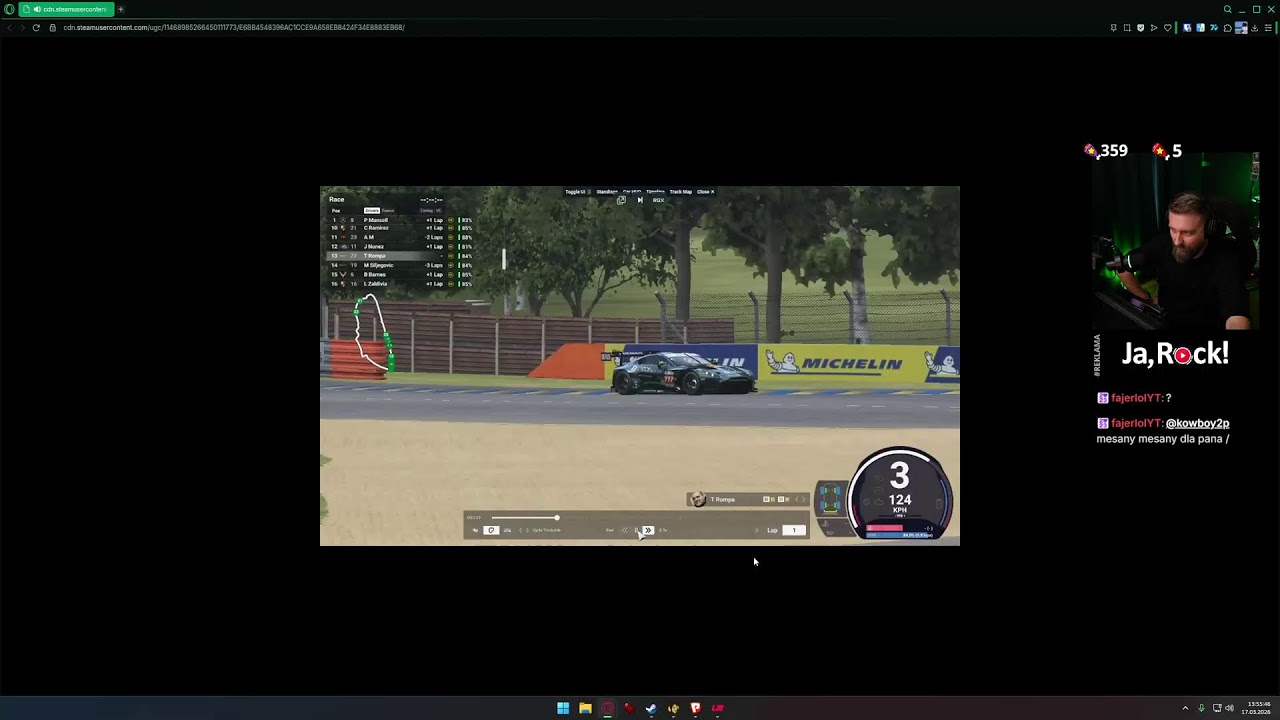Click the T Rompa driver name card

[747, 499]
